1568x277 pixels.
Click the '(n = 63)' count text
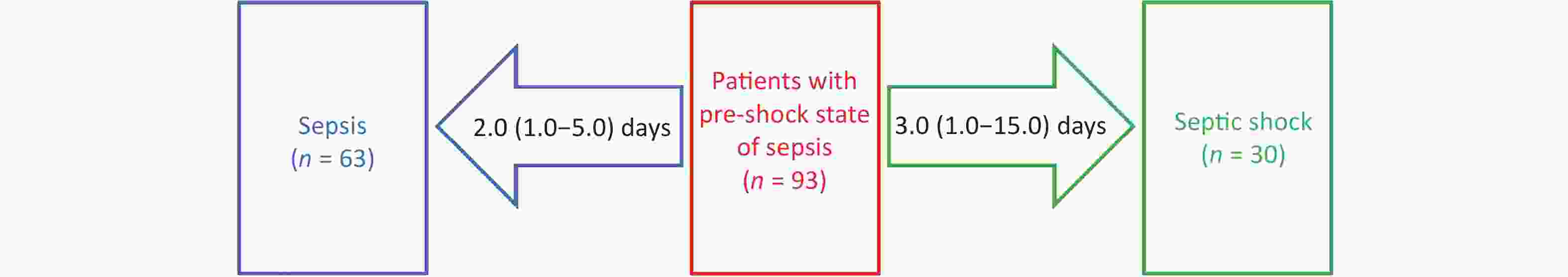333,159
